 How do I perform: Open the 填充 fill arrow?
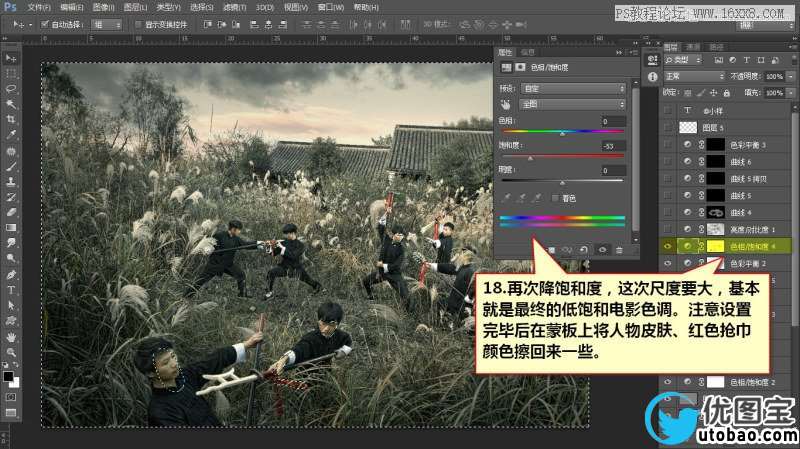[x=790, y=93]
